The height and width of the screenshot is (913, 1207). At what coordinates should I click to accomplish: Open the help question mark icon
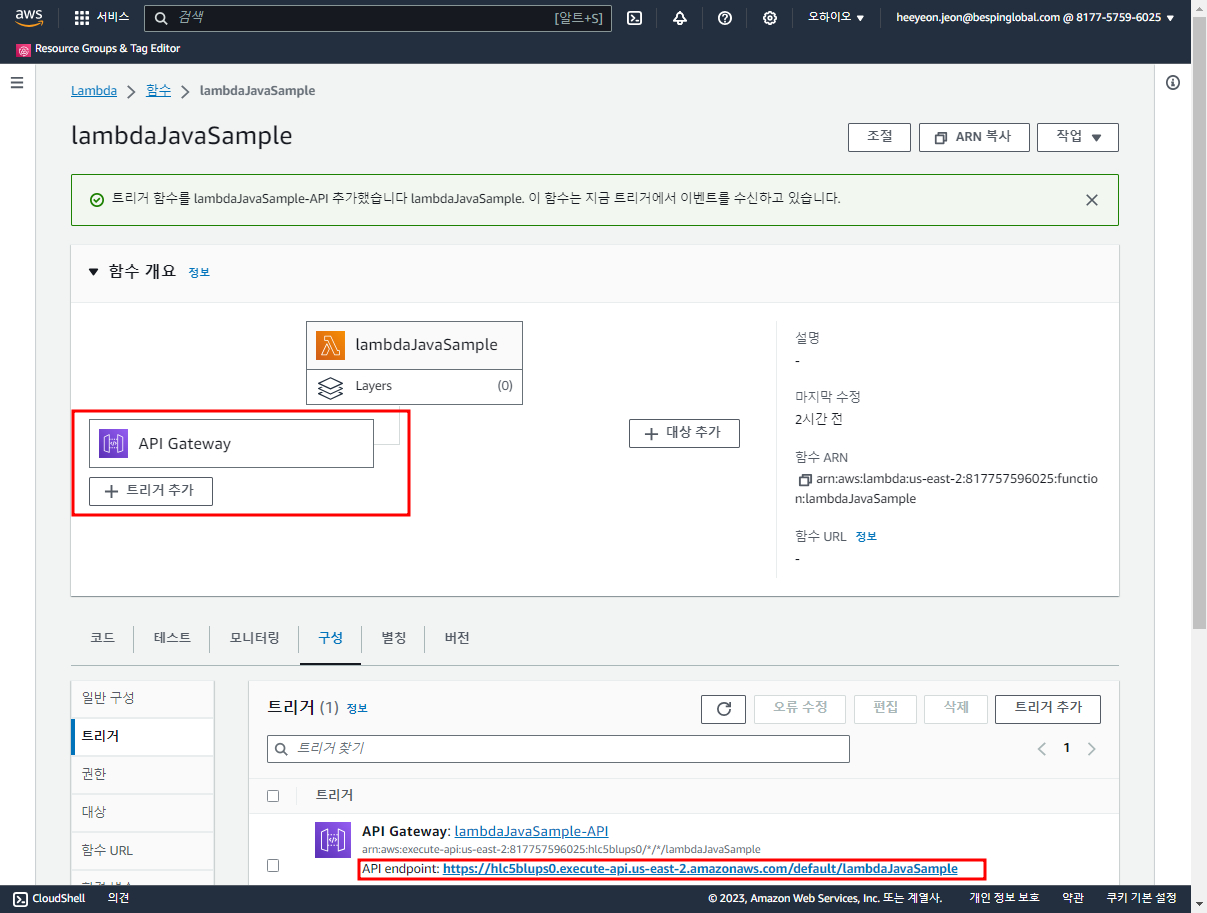click(725, 18)
